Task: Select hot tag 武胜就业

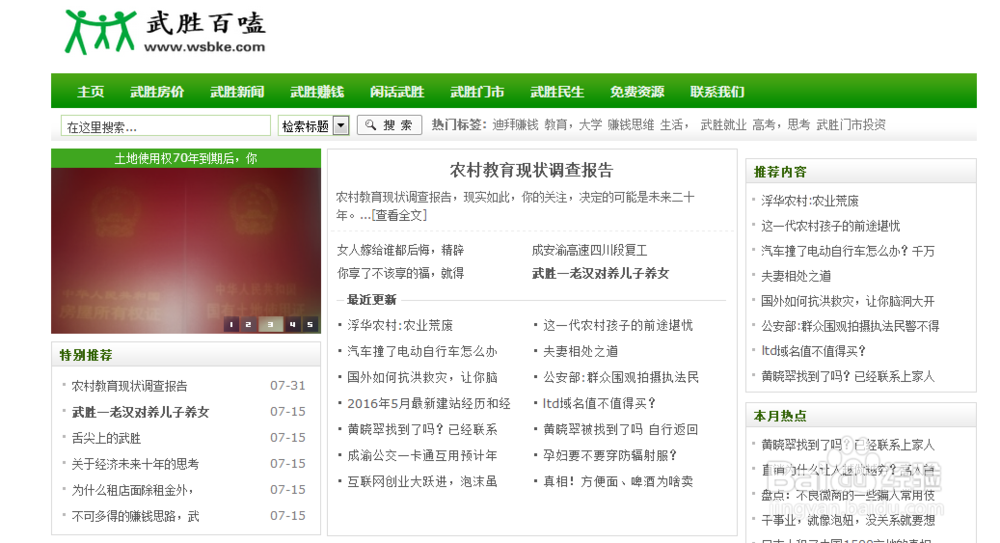Action: pos(723,125)
